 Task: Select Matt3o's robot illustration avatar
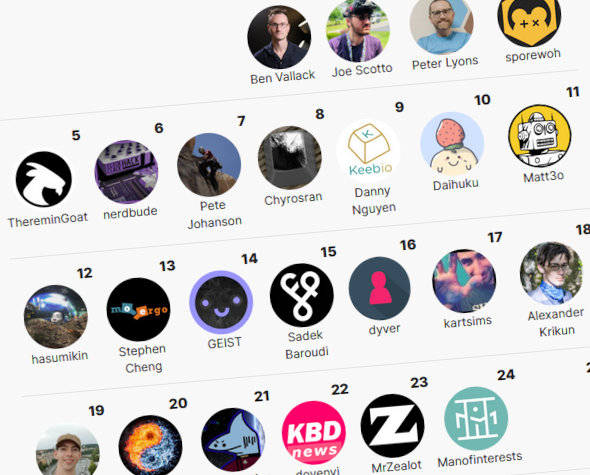pyautogui.click(x=540, y=136)
